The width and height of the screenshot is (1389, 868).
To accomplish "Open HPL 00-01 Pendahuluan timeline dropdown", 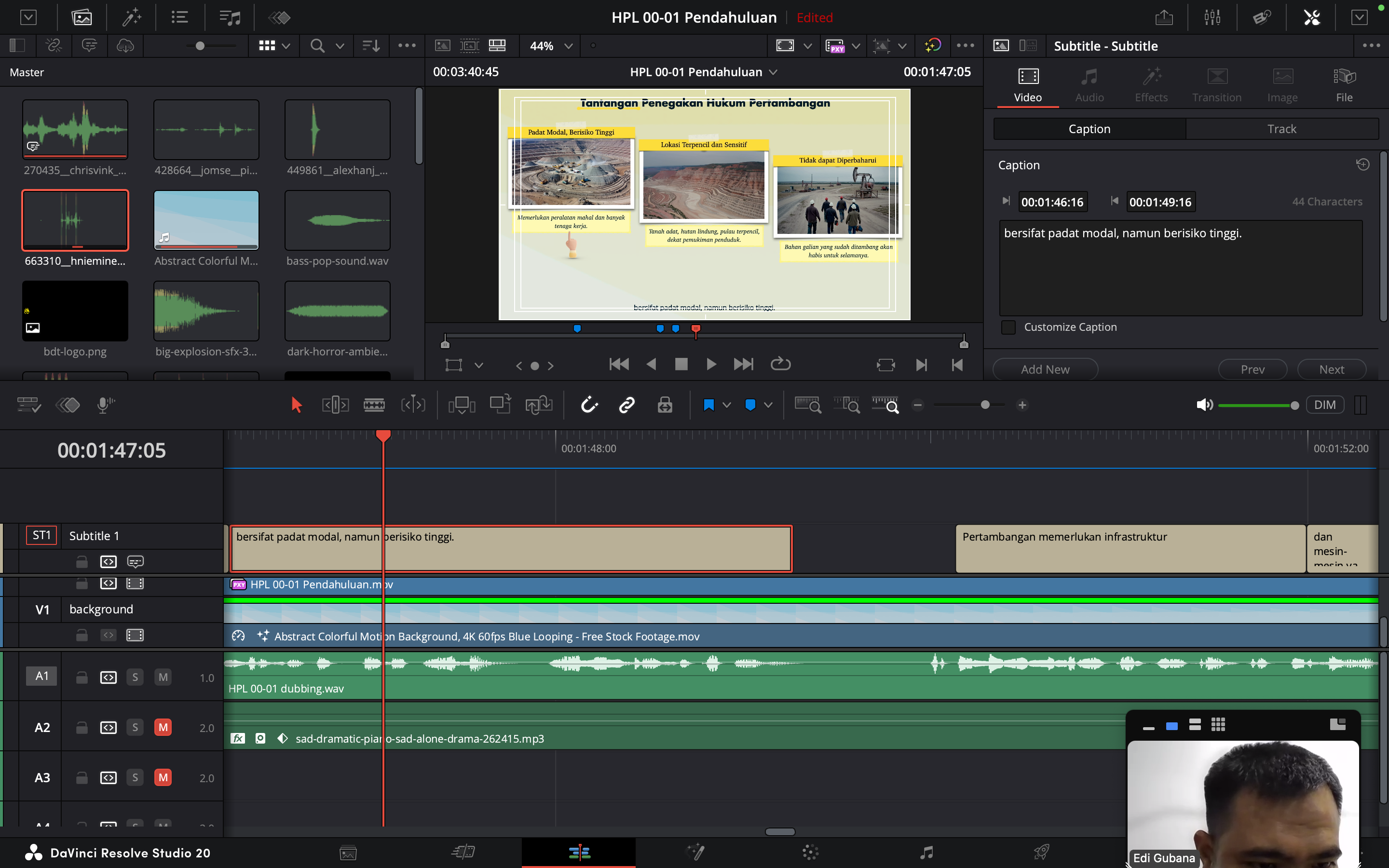I will pyautogui.click(x=773, y=72).
